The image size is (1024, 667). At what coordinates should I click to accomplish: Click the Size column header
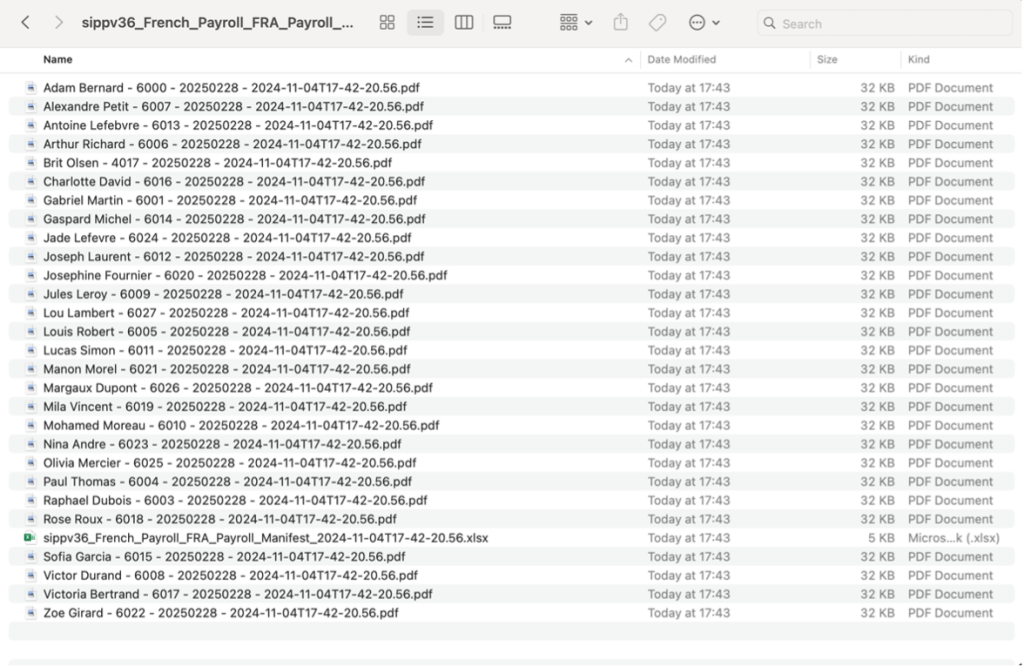click(x=827, y=60)
